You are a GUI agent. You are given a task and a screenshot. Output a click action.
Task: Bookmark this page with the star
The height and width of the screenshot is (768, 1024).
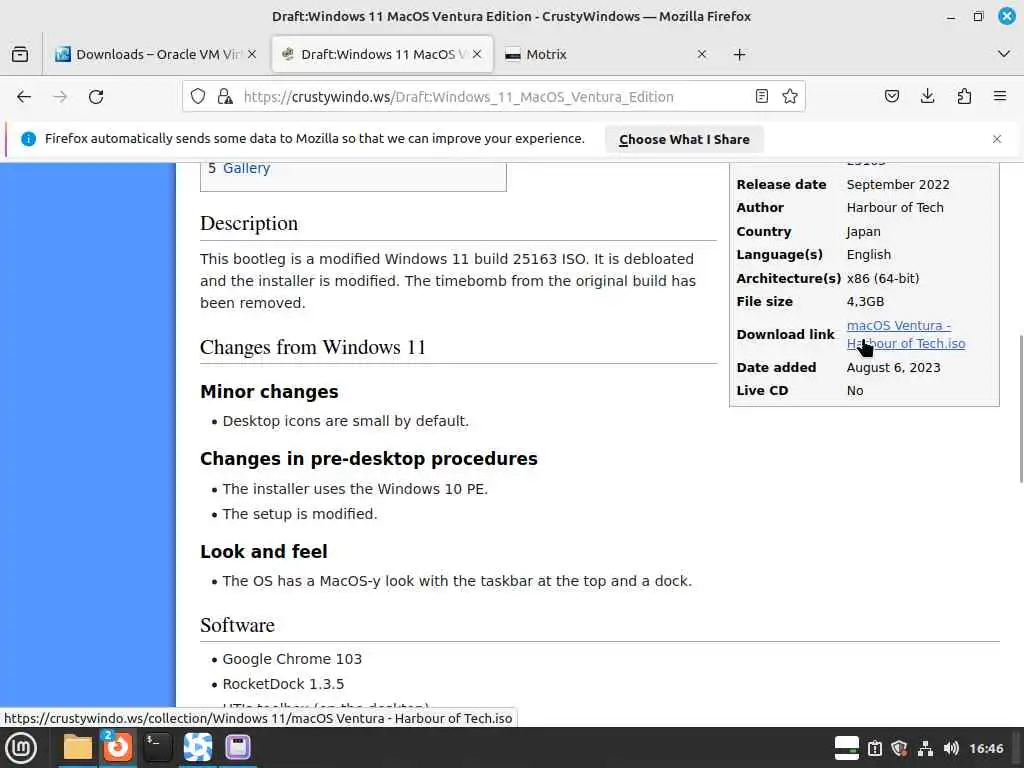[790, 97]
